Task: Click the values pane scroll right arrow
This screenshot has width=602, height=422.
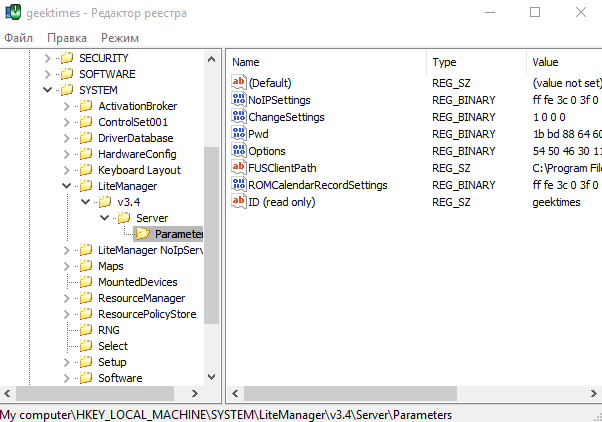Action: [x=594, y=393]
